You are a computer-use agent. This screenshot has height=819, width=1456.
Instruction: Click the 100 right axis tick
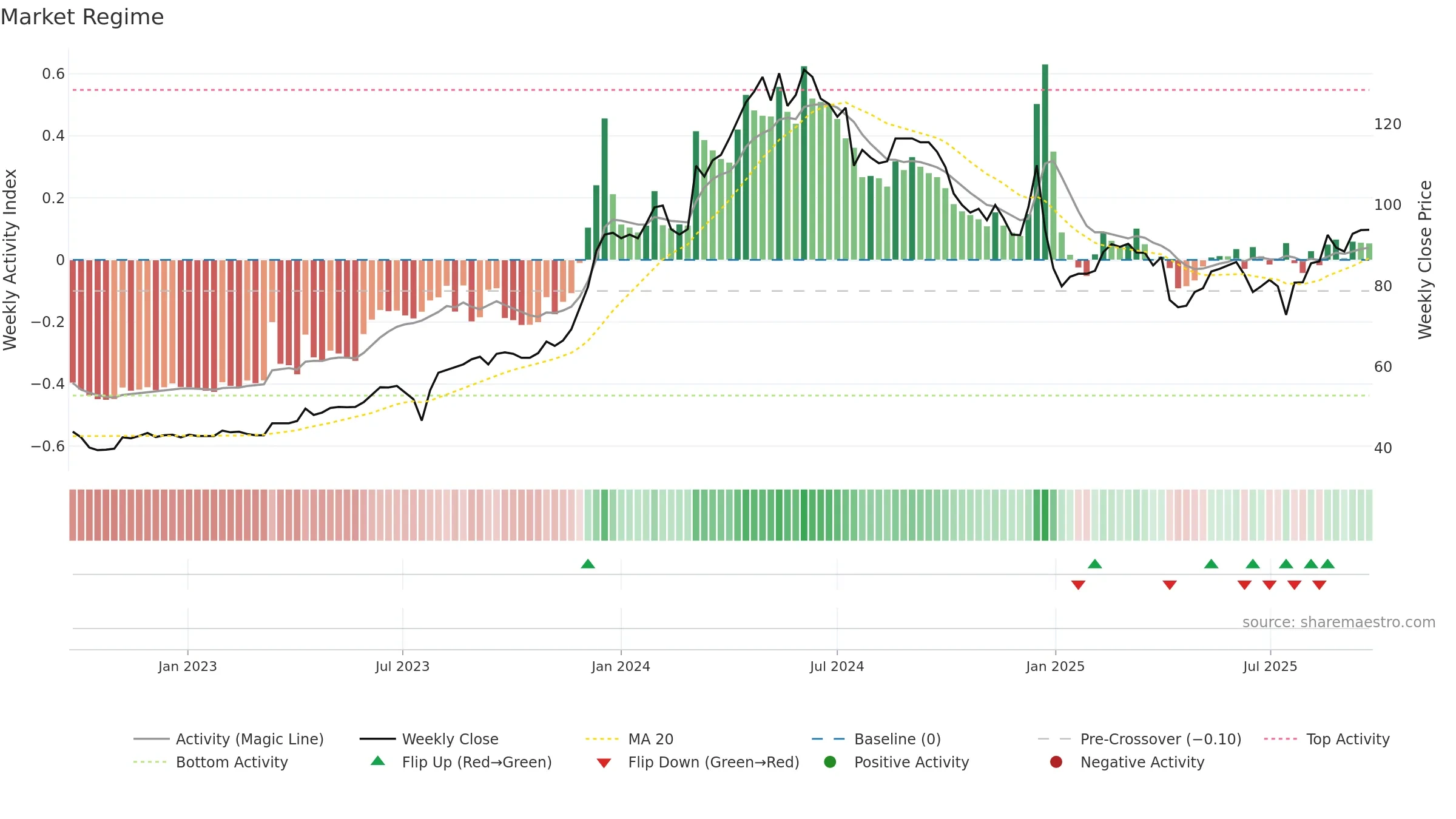point(1387,205)
